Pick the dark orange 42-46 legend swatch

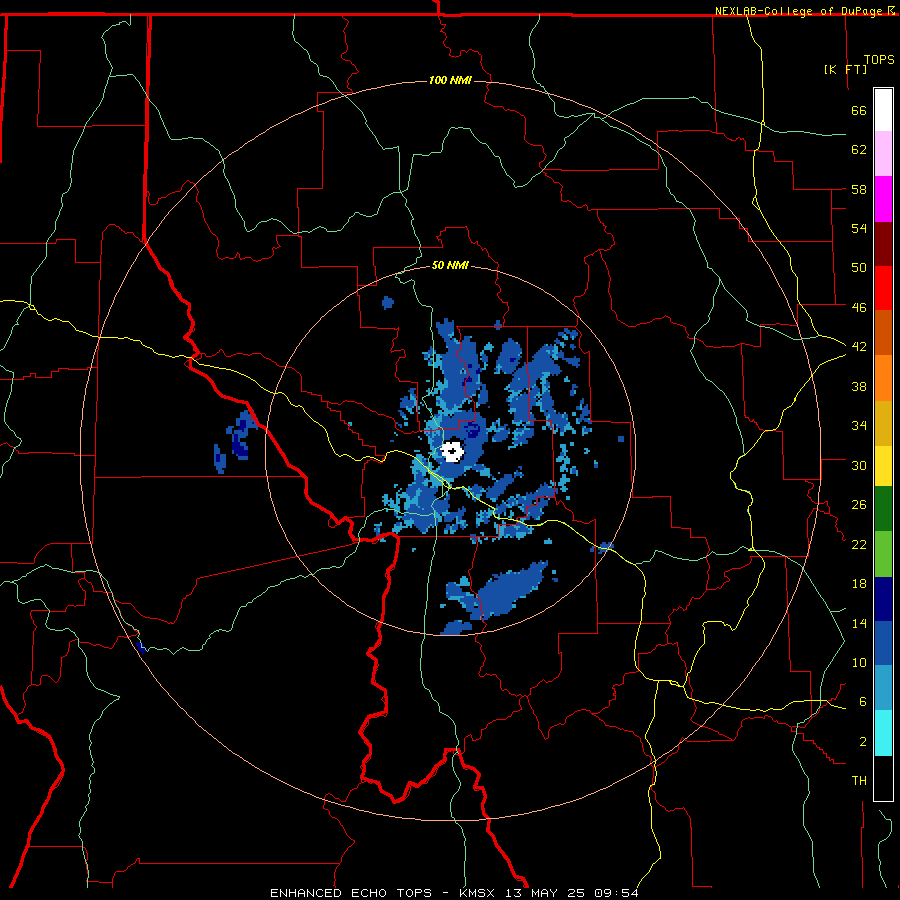pyautogui.click(x=883, y=332)
